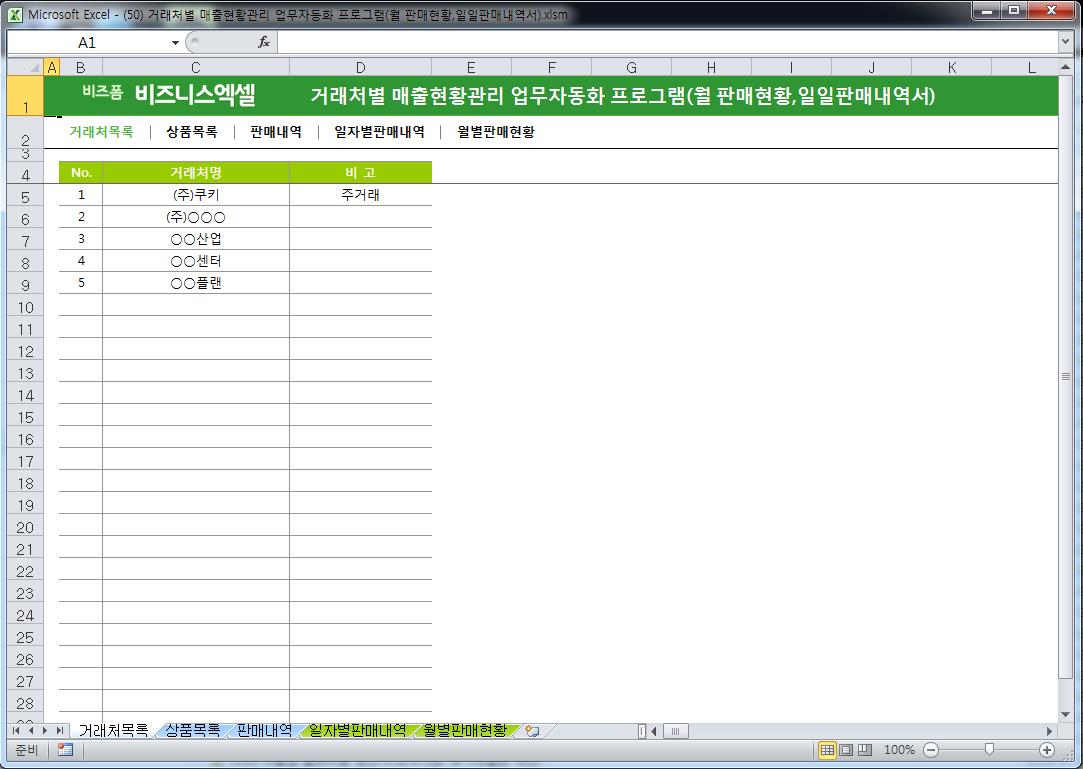Switch to the 일자별판매내역 sheet tab

coord(358,730)
